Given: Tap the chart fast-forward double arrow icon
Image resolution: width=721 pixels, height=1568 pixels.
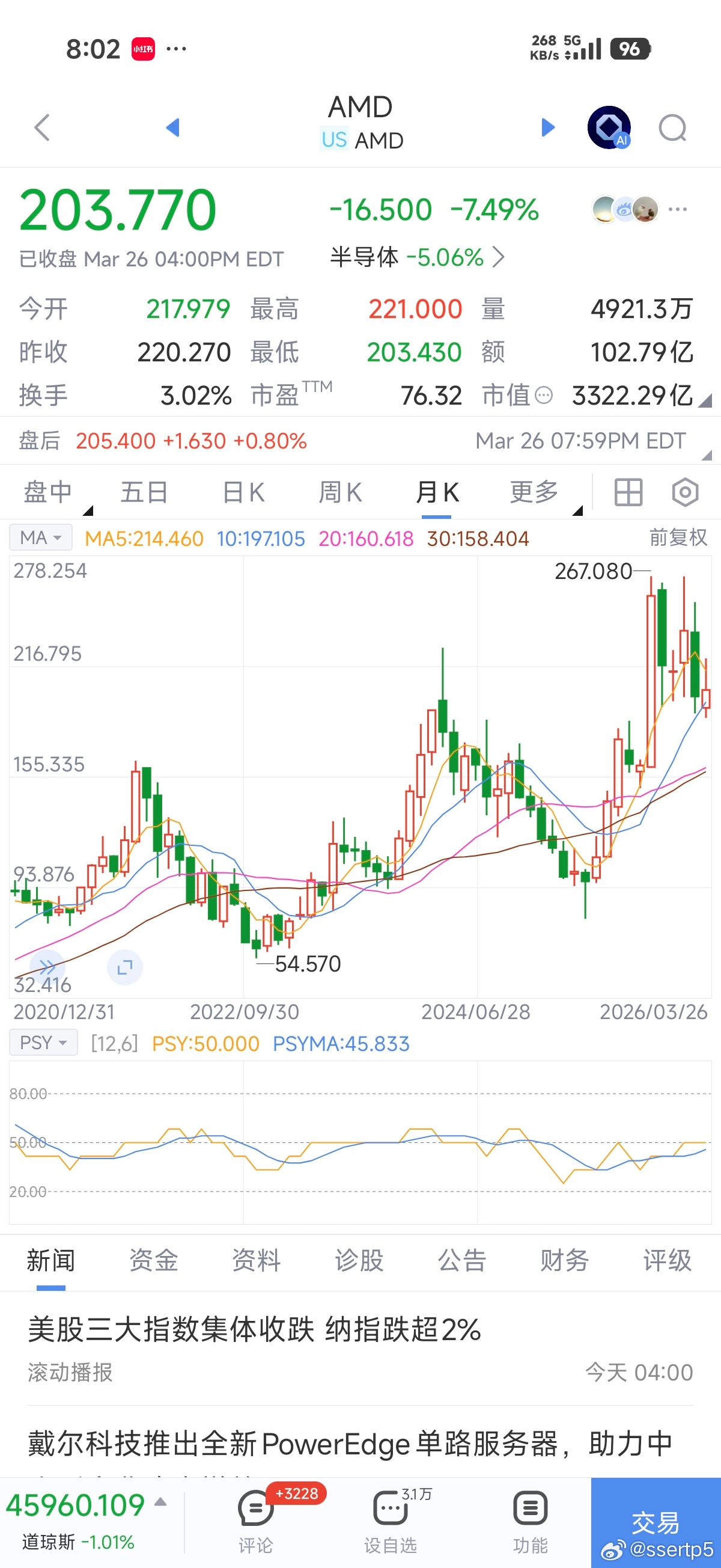Looking at the screenshot, I should 47,966.
